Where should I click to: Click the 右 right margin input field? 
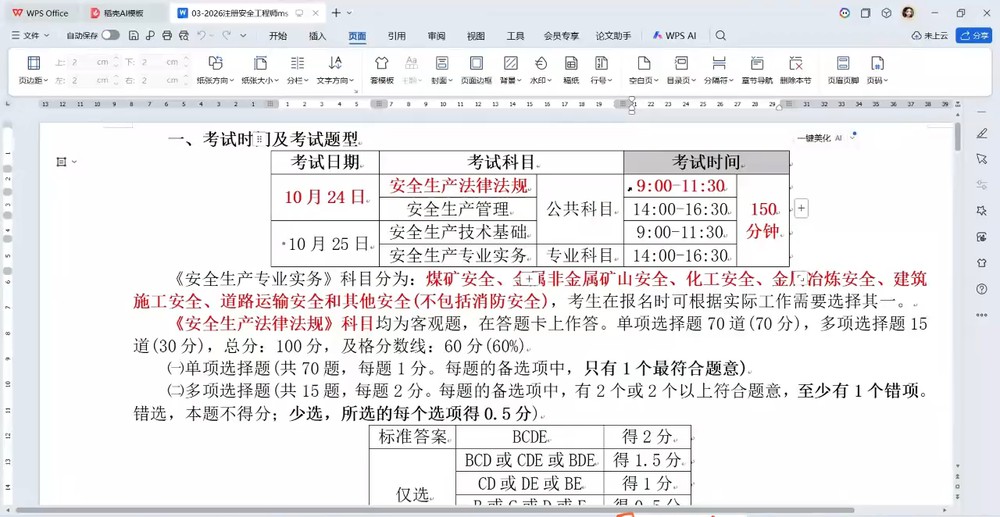tap(161, 80)
